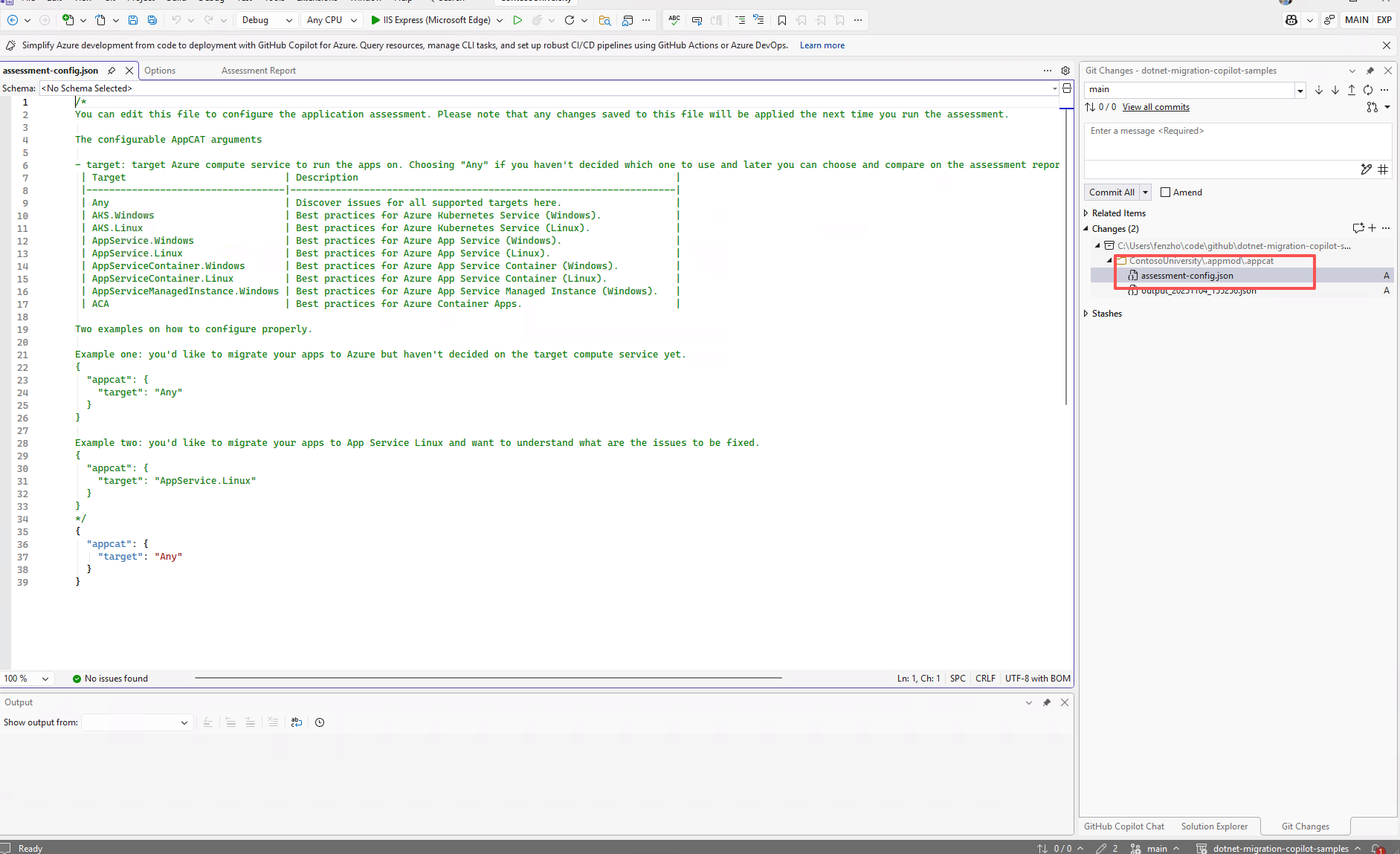The width and height of the screenshot is (1400, 854).
Task: Click the editor horizontal scrollbar
Action: (x=488, y=678)
